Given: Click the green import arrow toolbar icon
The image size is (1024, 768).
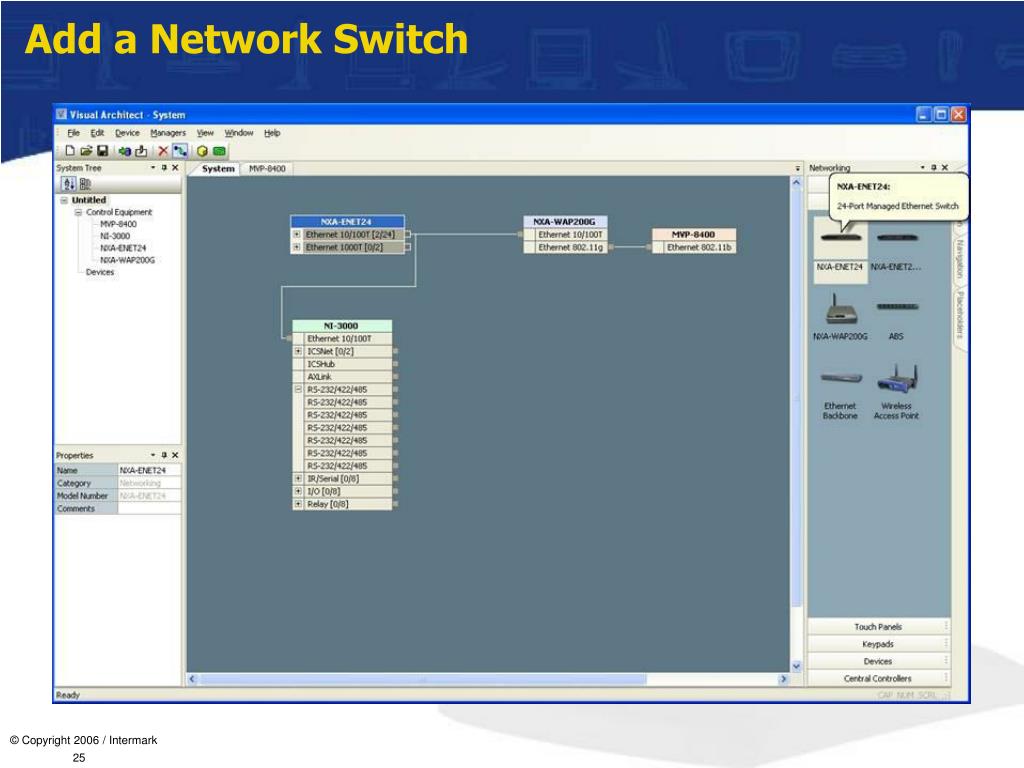Looking at the screenshot, I should pyautogui.click(x=124, y=151).
